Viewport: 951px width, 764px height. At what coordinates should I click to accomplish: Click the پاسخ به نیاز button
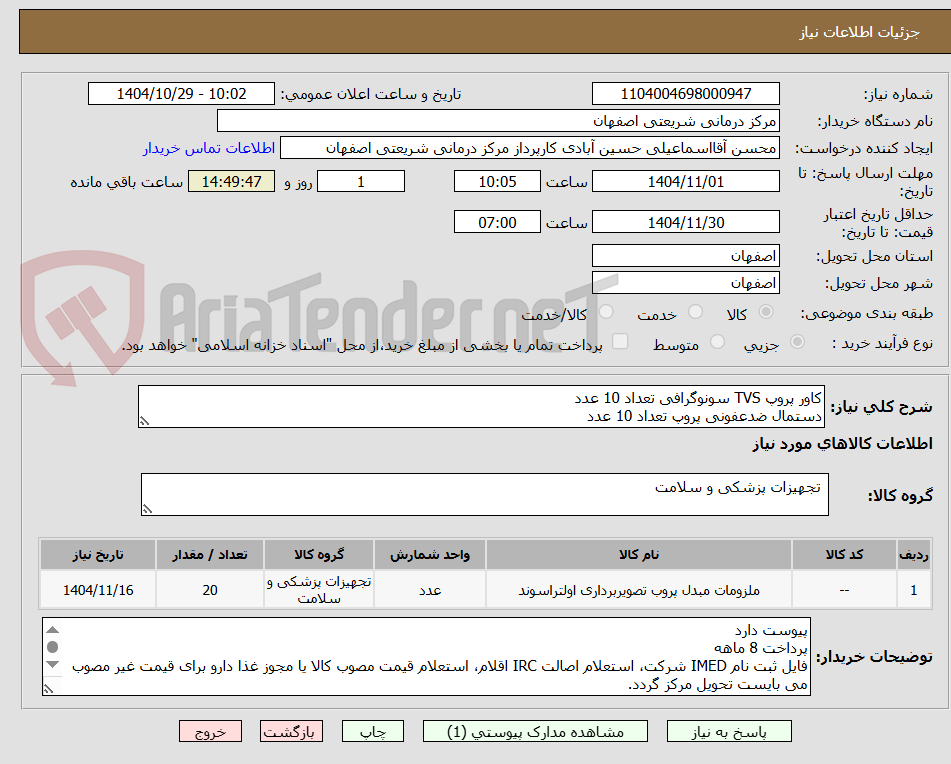(729, 731)
